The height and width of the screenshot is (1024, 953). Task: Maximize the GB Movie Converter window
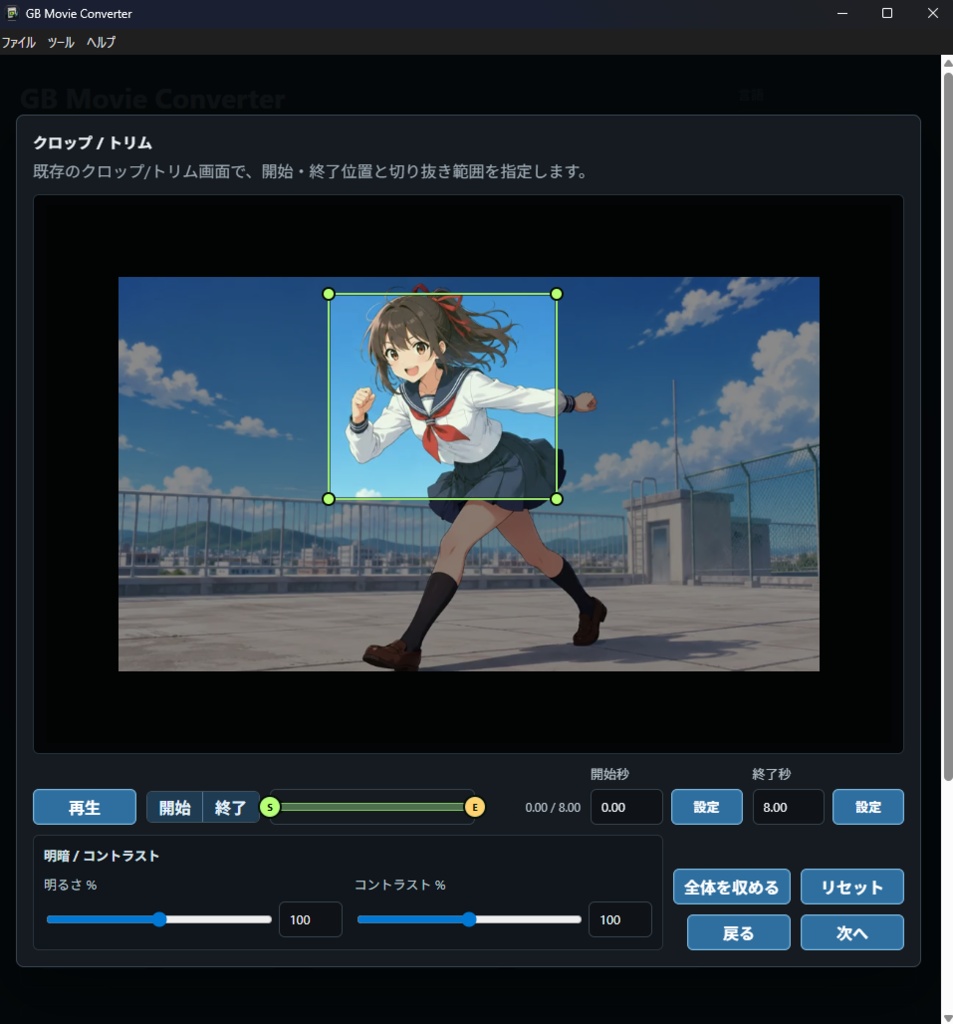887,13
